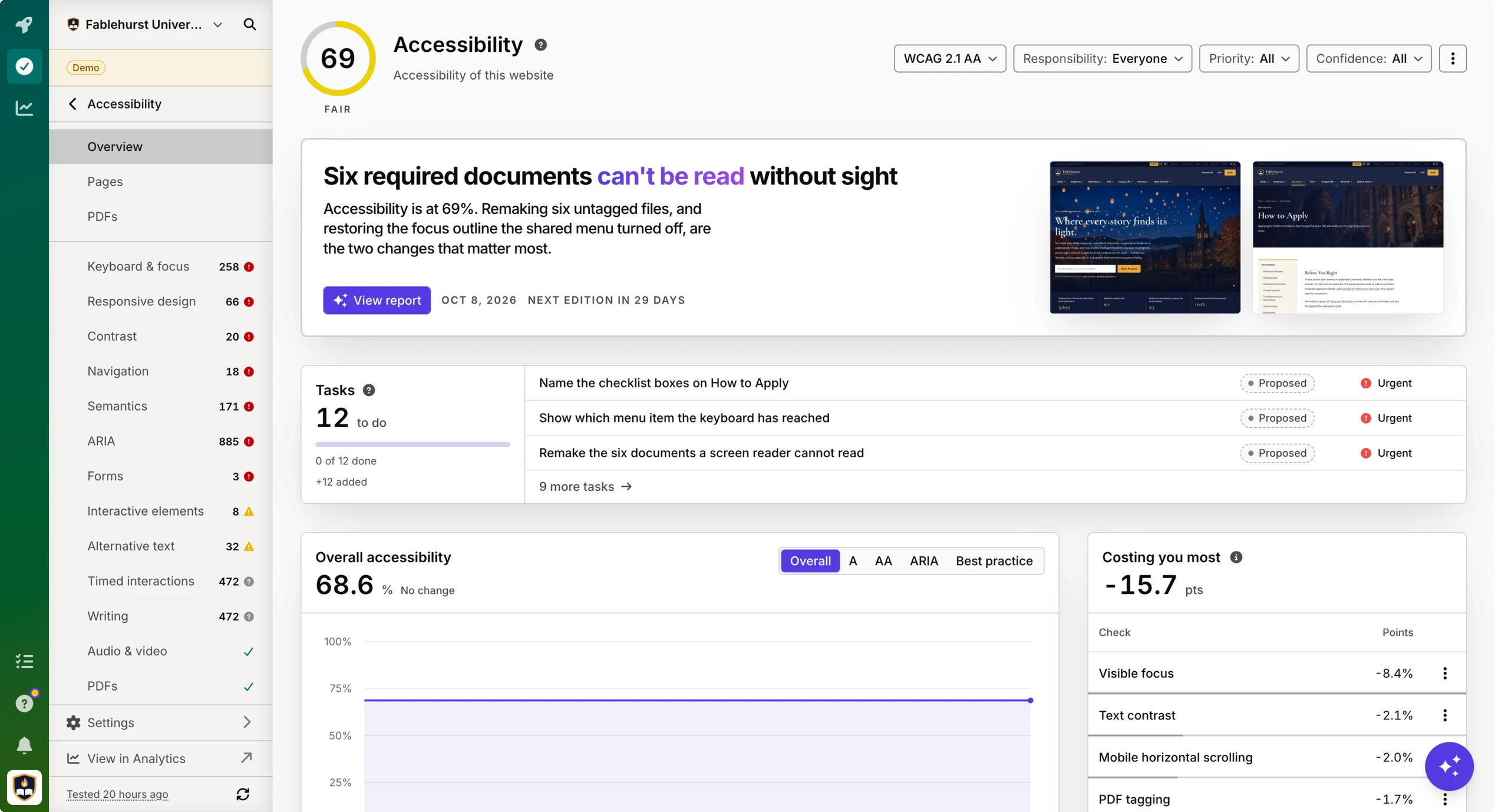Screen dimensions: 1495x812
Task: Open the ARIA category in sidebar
Action: 160,441
